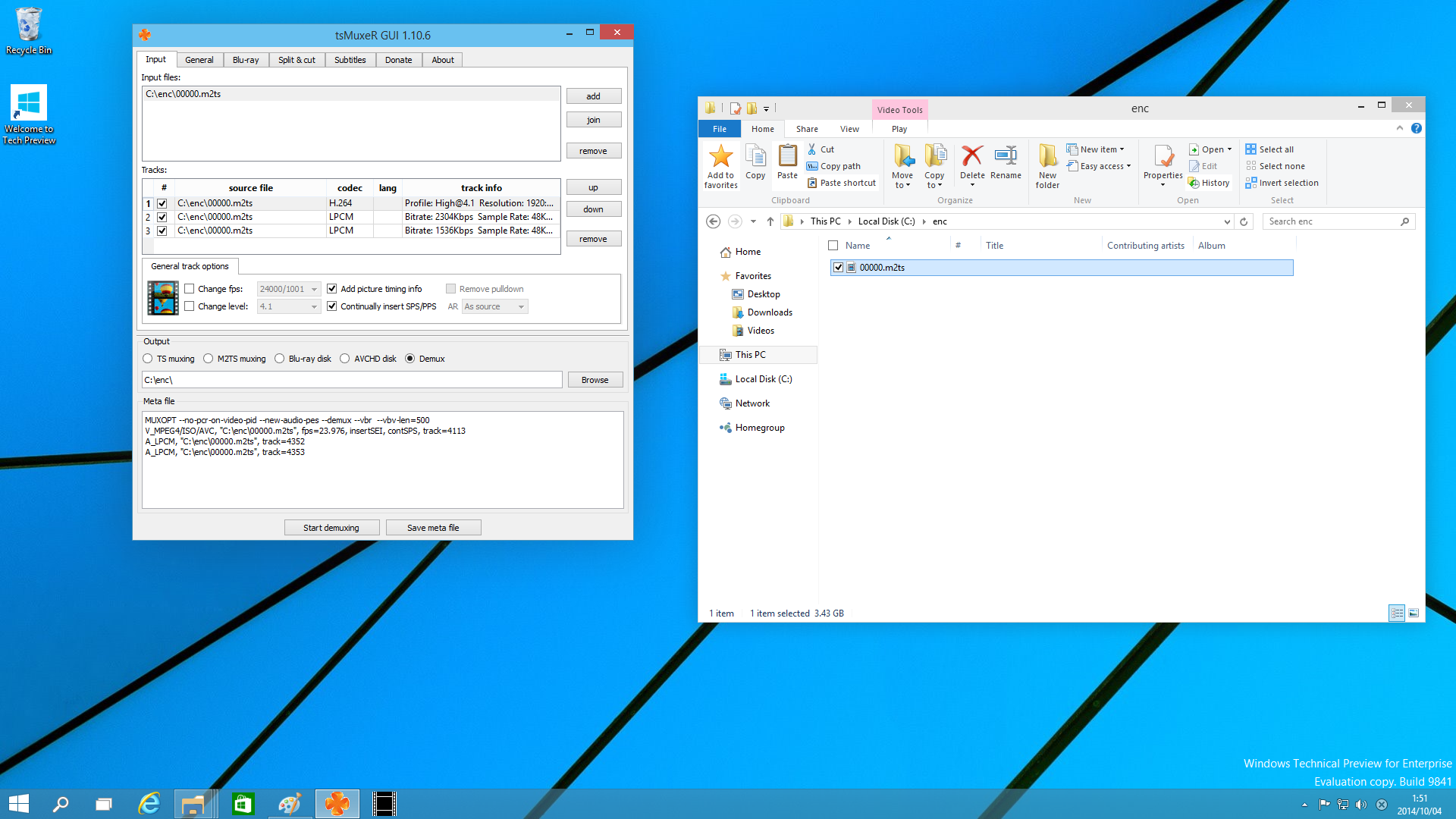Image resolution: width=1456 pixels, height=819 pixels.
Task: Click the Windows Start button
Action: click(18, 804)
